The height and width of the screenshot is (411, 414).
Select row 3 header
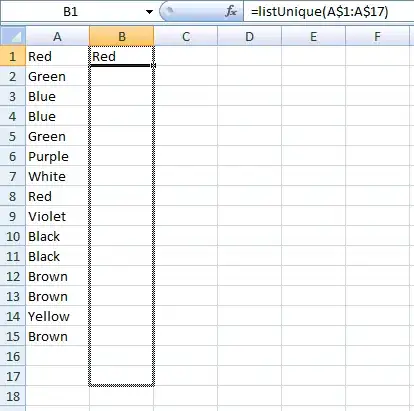13,96
